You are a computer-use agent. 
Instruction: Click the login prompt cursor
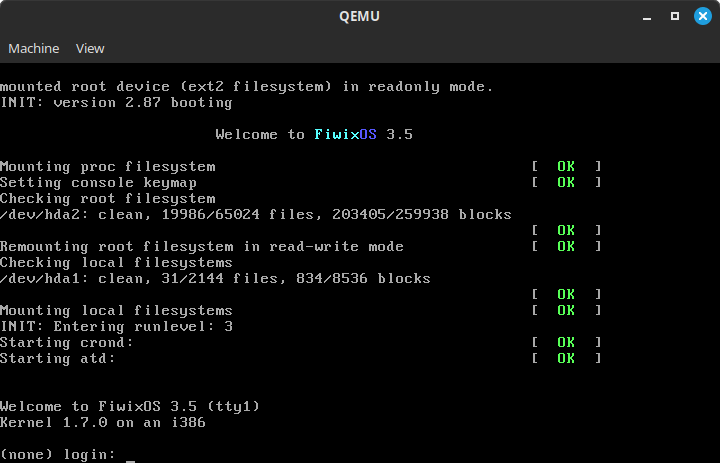[130, 455]
